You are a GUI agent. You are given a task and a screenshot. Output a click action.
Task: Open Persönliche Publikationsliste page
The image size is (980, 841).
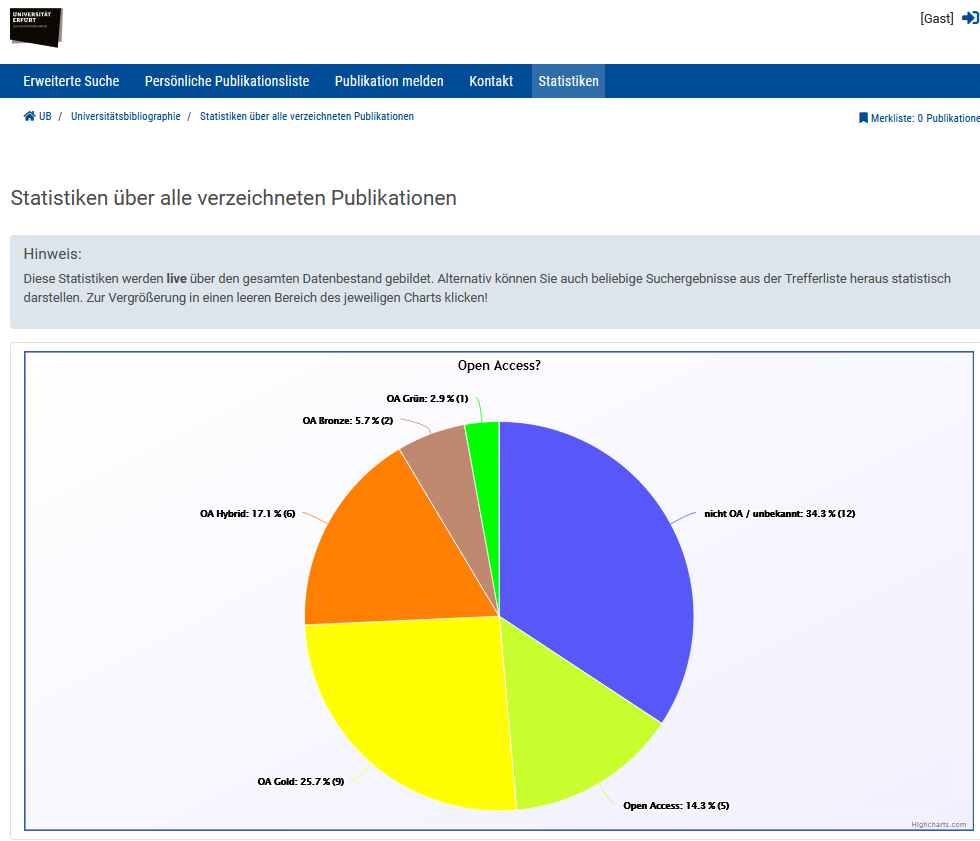coord(227,81)
